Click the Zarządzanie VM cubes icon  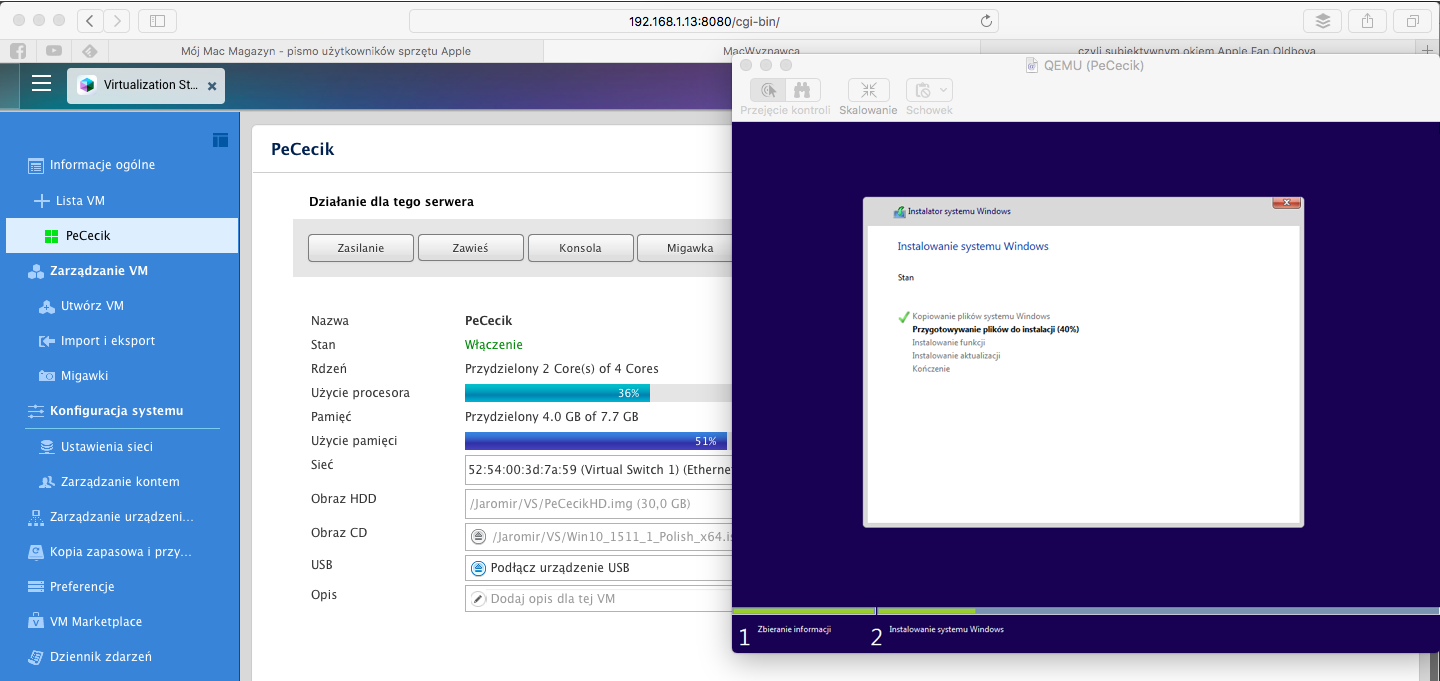click(x=36, y=271)
